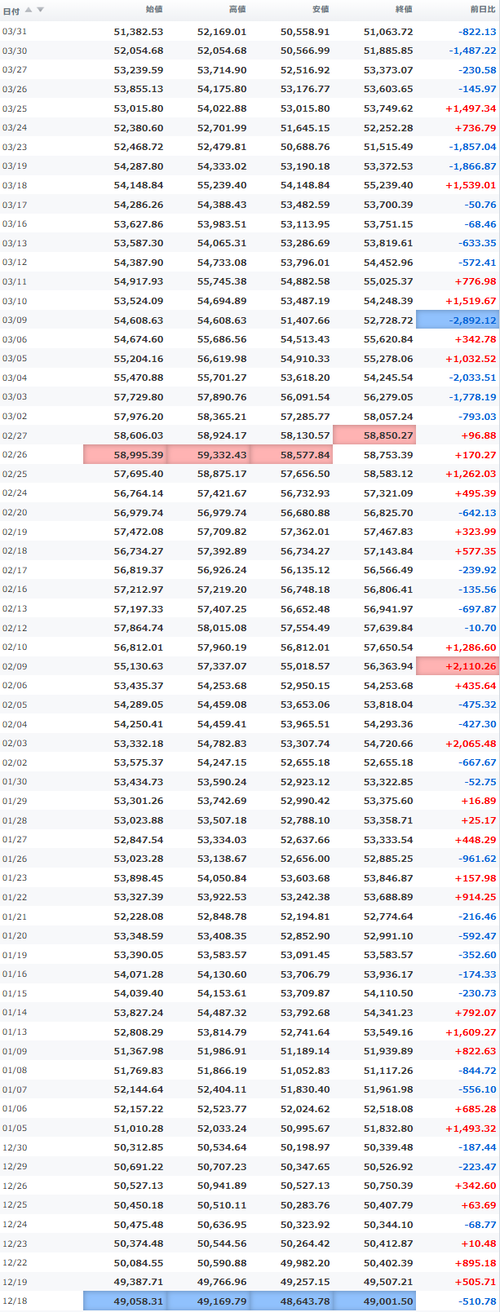Screen dimensions: 500x1312
Task: Select the highlighted 59,332.43 high price cell
Action: pos(208,454)
